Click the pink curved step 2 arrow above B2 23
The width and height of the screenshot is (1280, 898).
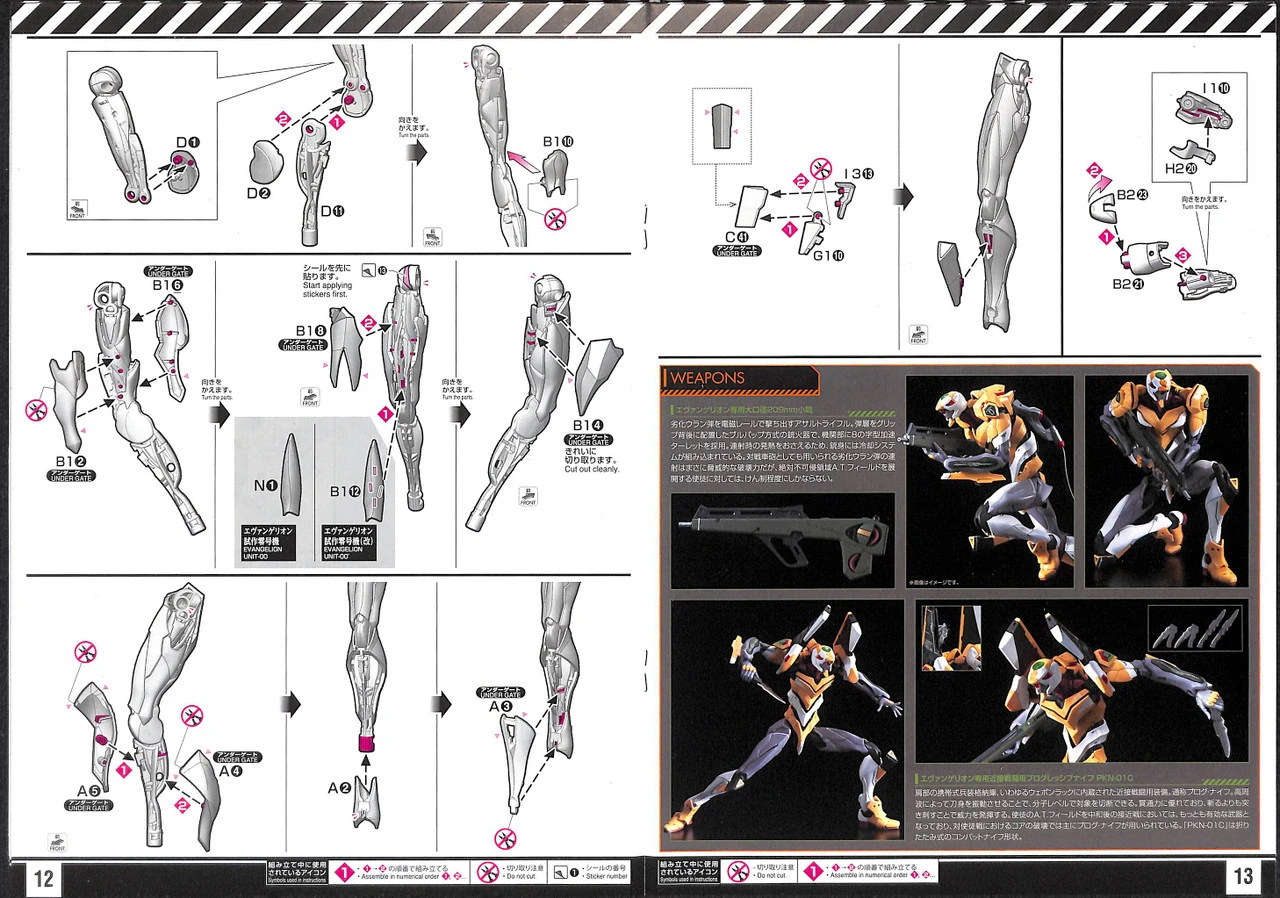[x=1097, y=177]
